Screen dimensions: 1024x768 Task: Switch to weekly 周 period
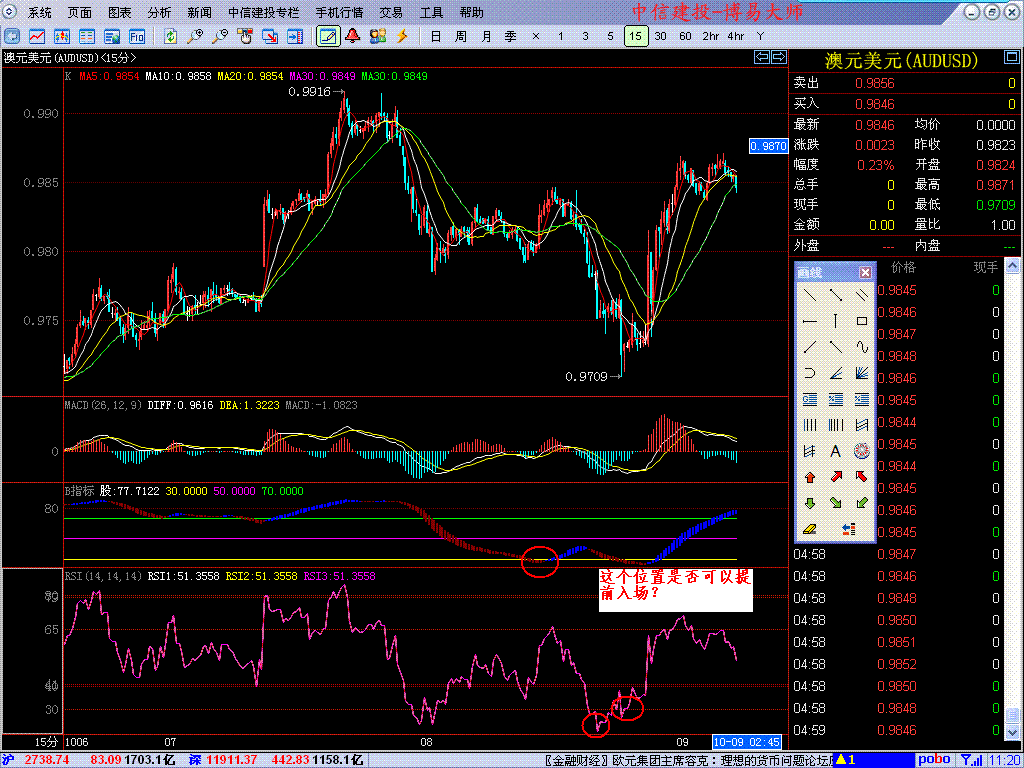(461, 36)
